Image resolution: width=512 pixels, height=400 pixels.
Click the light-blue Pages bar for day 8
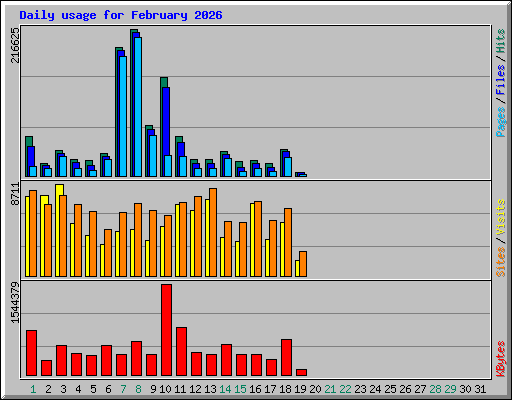click(138, 107)
